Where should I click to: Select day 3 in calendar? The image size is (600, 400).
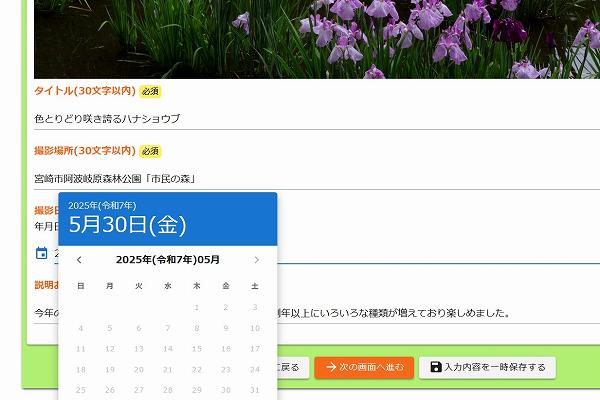pyautogui.click(x=255, y=307)
